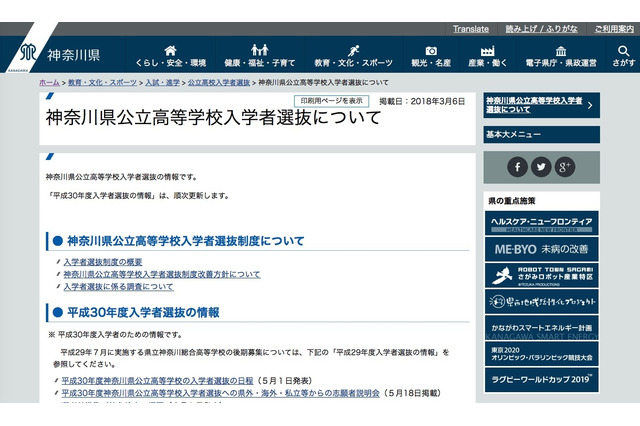Image resolution: width=640 pixels, height=426 pixels.
Task: Open ME-BYO 未病の改善 banner
Action: click(x=541, y=249)
